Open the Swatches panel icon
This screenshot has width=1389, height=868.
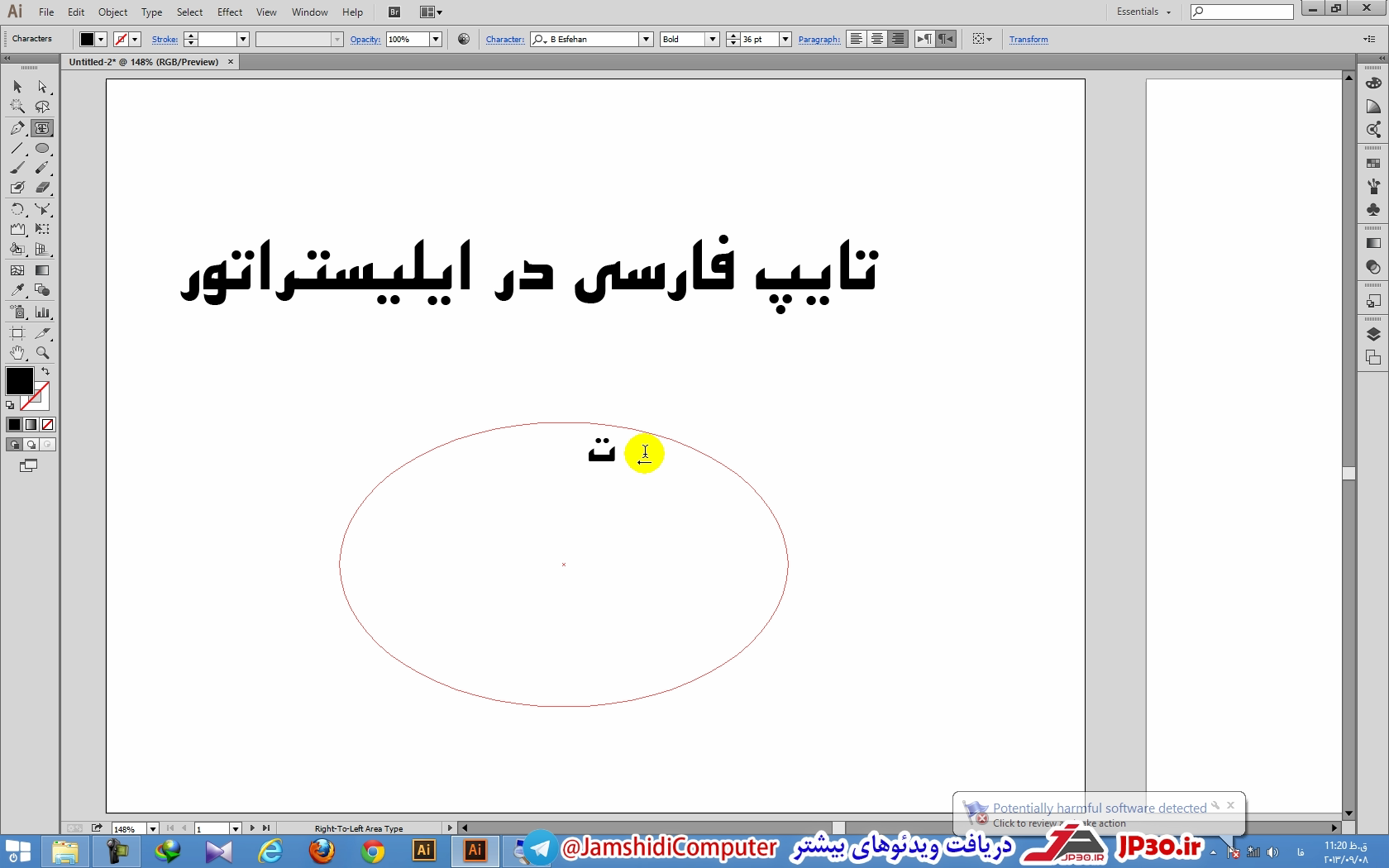[1373, 164]
